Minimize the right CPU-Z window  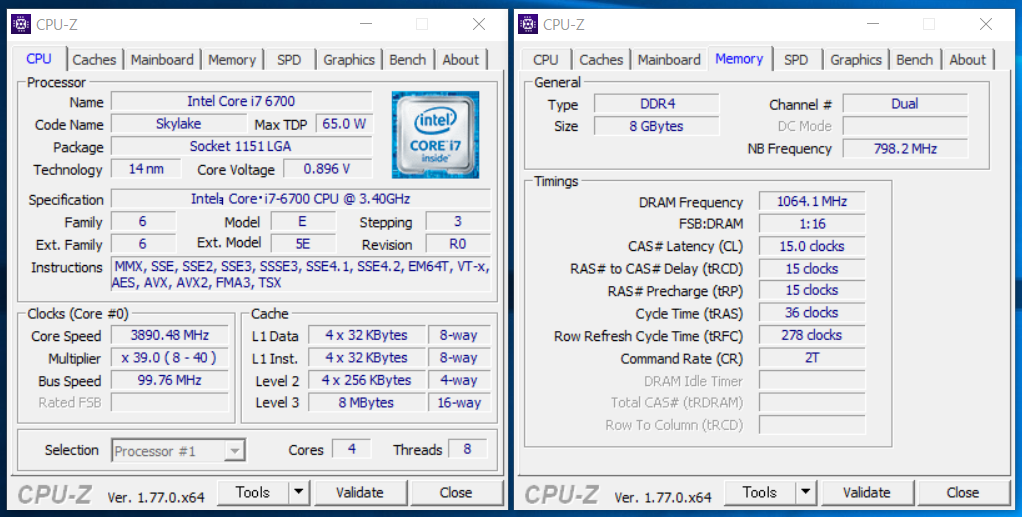(x=873, y=24)
